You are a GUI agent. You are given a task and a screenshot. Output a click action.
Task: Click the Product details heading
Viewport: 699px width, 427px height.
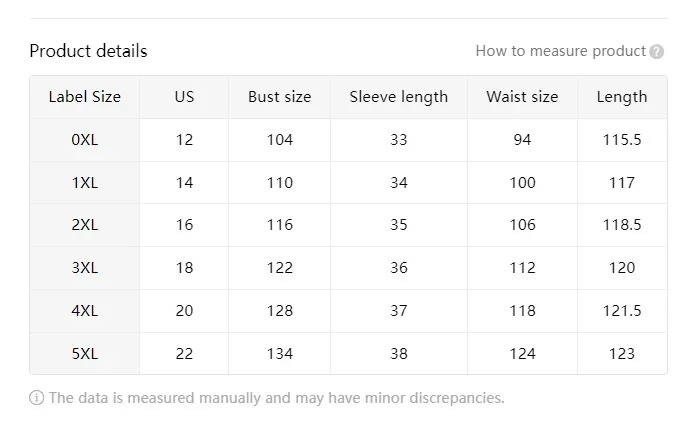(x=88, y=51)
